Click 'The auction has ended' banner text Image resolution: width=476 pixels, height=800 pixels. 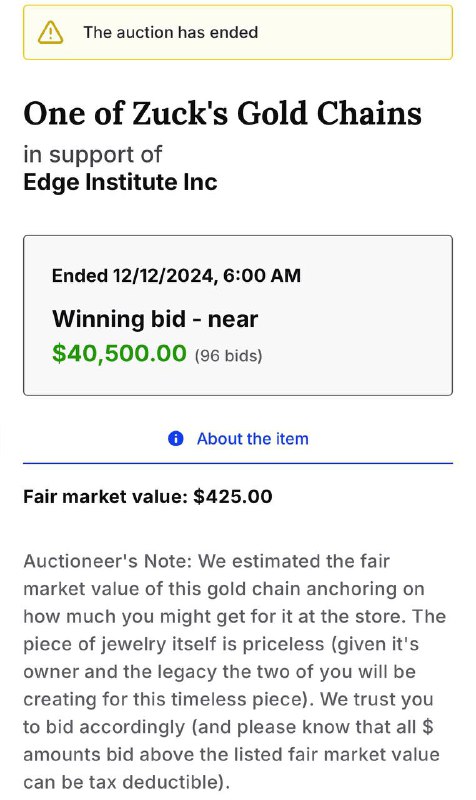(x=171, y=32)
